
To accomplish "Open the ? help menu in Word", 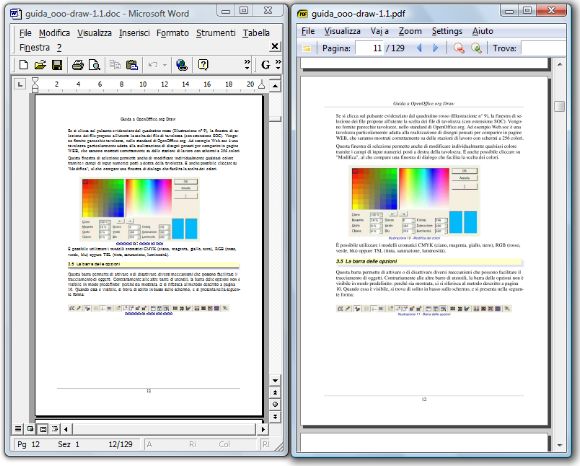I will tap(59, 48).
